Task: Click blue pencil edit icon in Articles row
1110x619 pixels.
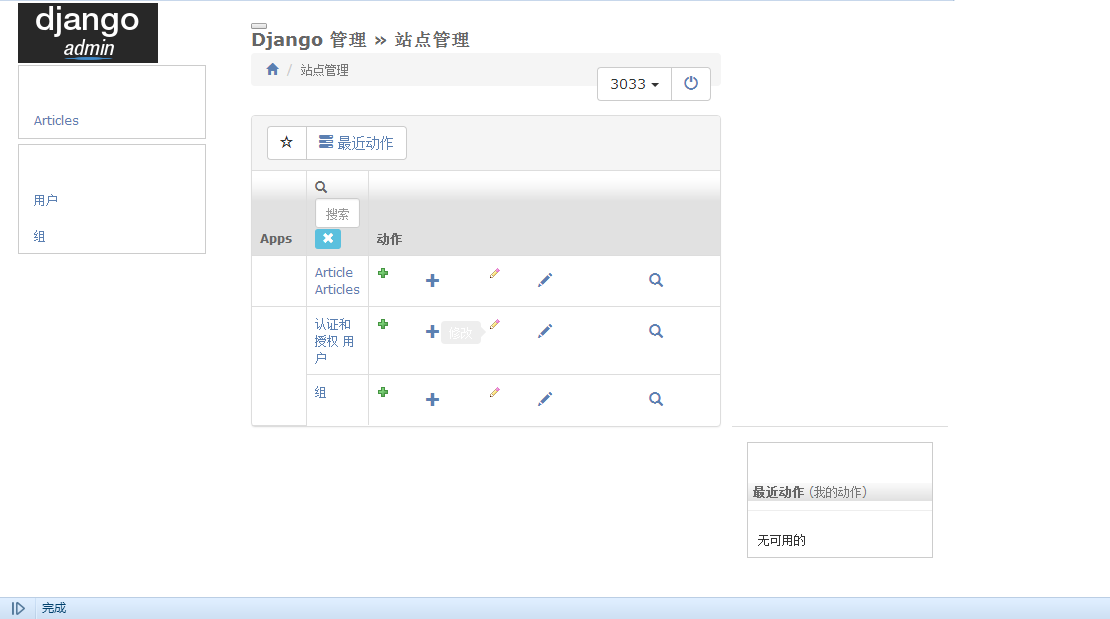Action: 545,280
